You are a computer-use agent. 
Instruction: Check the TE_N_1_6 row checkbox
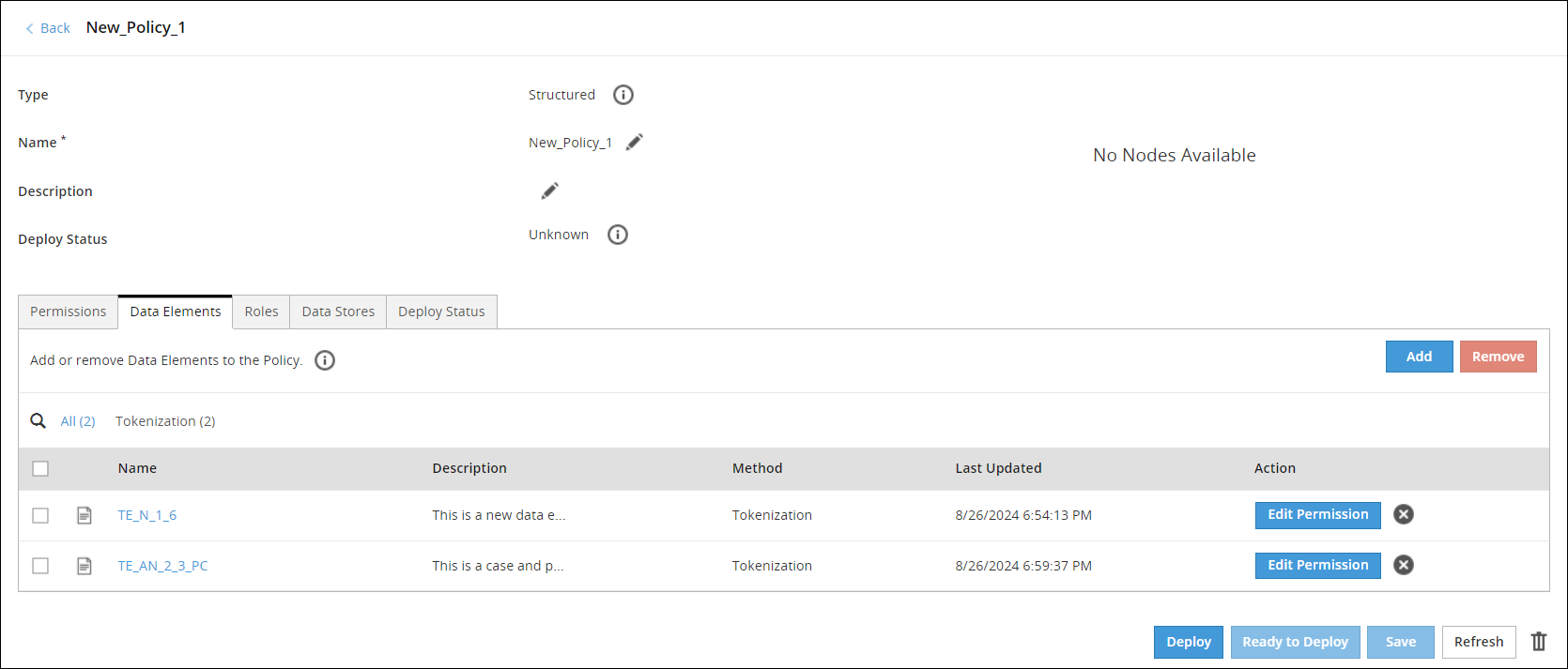click(x=40, y=515)
